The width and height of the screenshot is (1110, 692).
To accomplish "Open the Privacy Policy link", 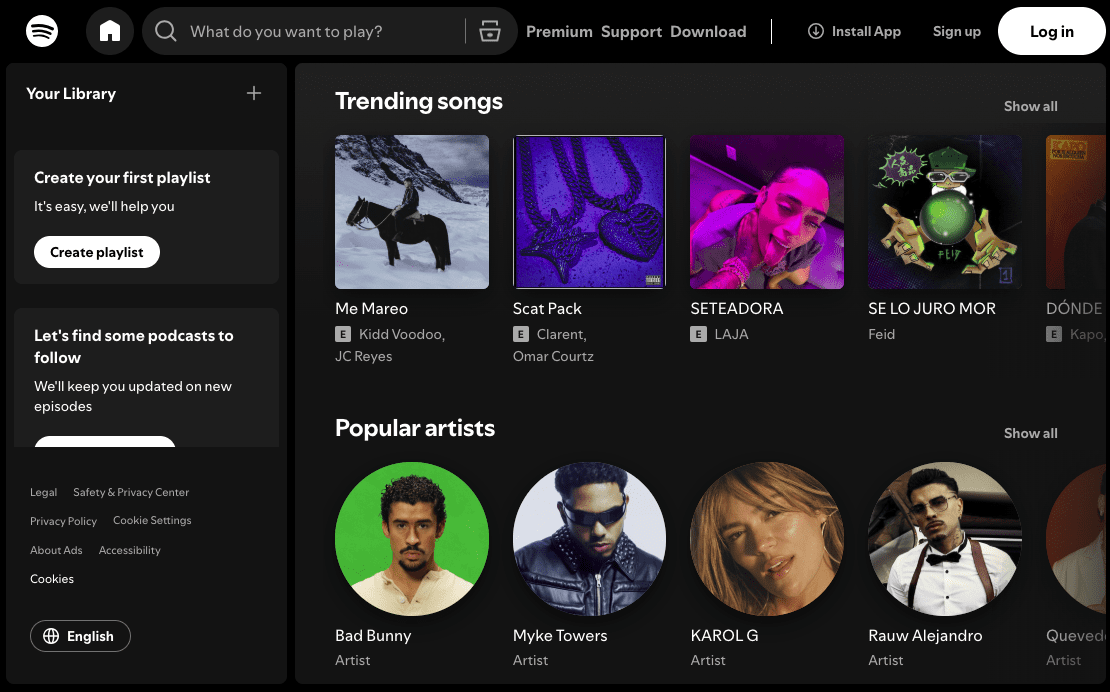I will click(63, 521).
